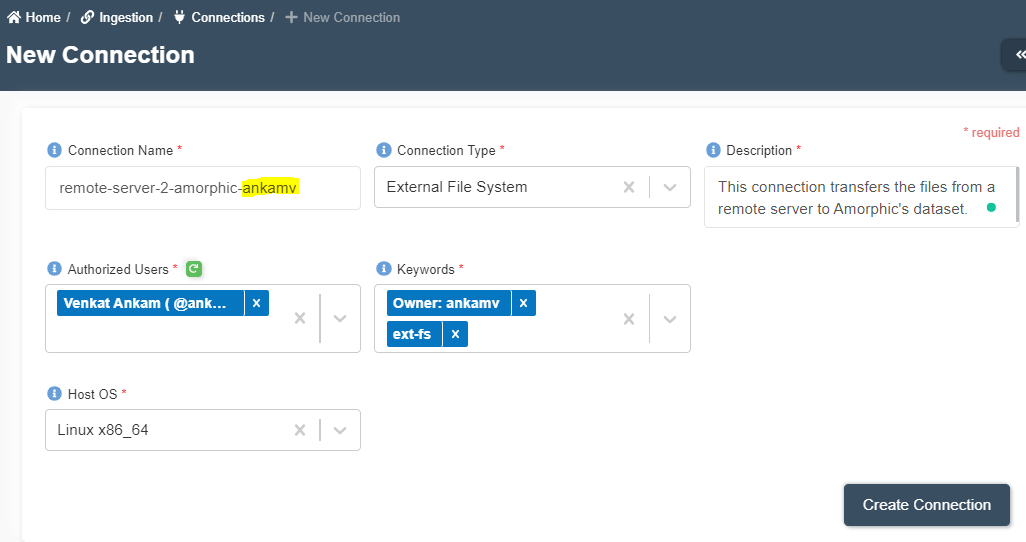
Task: Clear all Keywords
Action: point(629,319)
